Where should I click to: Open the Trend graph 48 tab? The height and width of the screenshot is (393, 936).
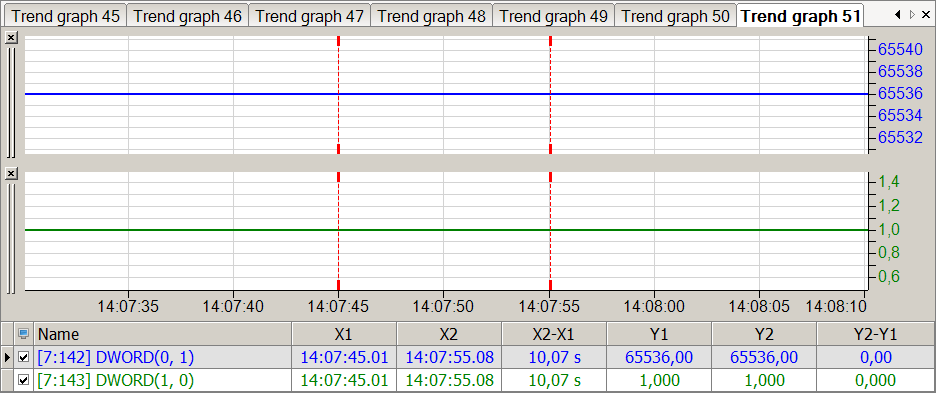point(432,16)
